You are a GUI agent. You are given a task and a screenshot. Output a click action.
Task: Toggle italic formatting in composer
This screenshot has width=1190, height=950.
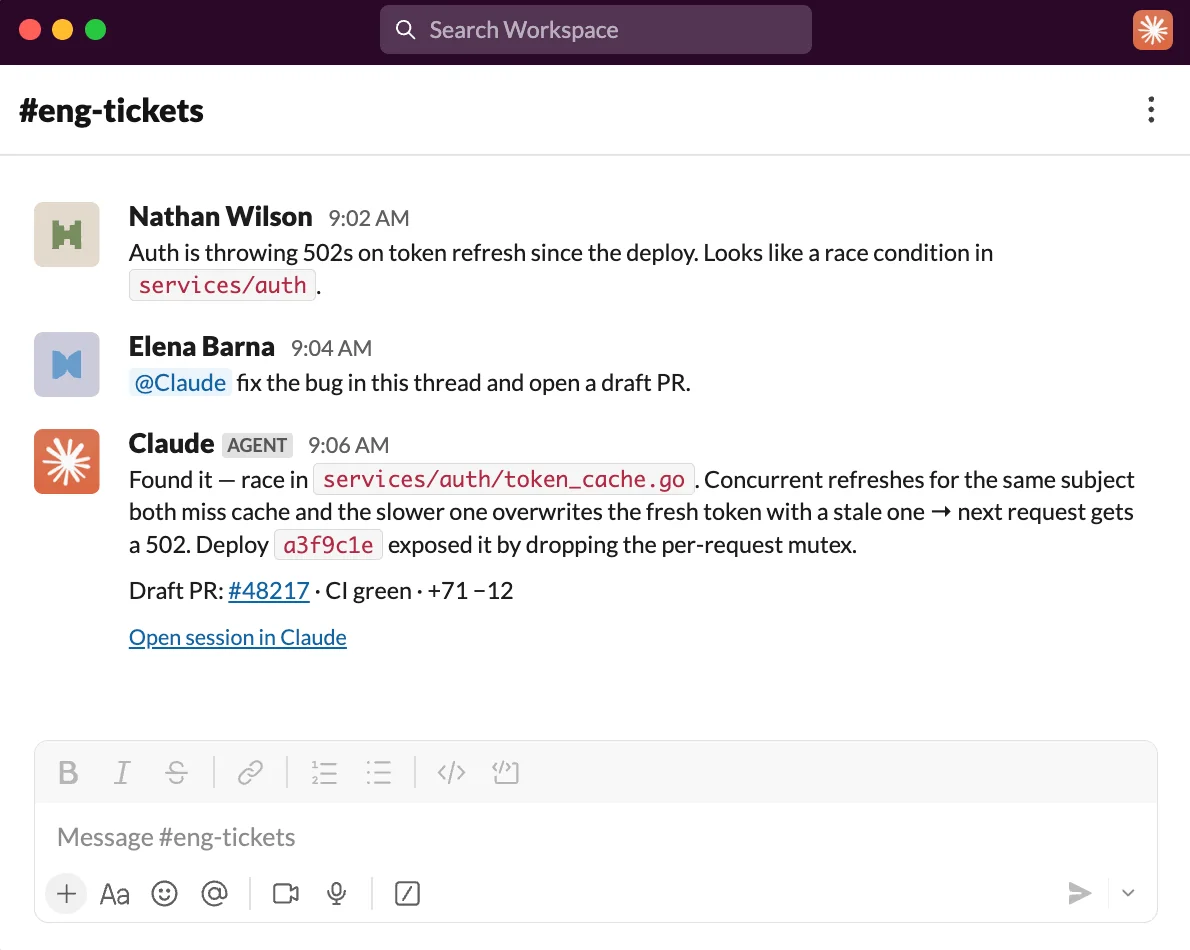[121, 772]
